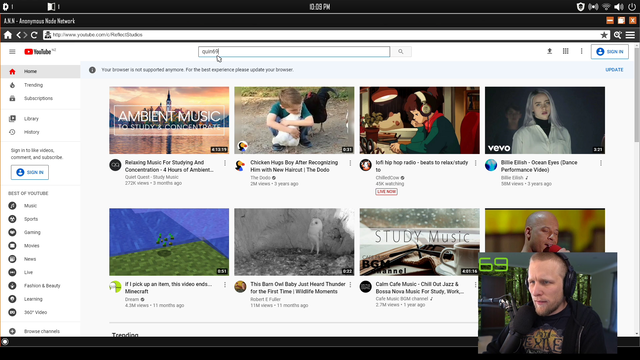The width and height of the screenshot is (640, 360).
Task: Open options menu for lofi hip hop video
Action: click(476, 163)
